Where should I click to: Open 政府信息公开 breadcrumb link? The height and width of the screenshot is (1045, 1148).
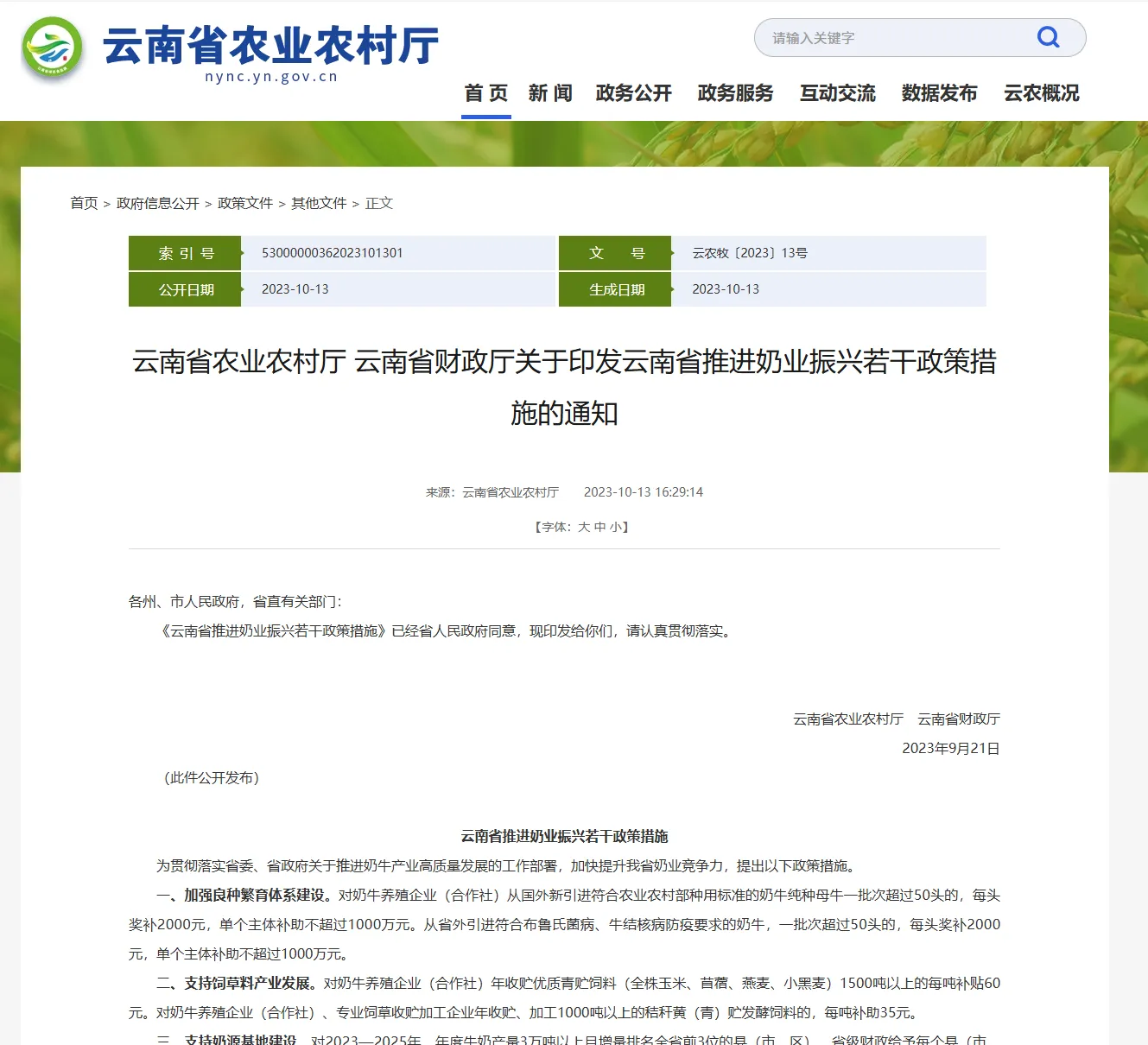coord(158,203)
